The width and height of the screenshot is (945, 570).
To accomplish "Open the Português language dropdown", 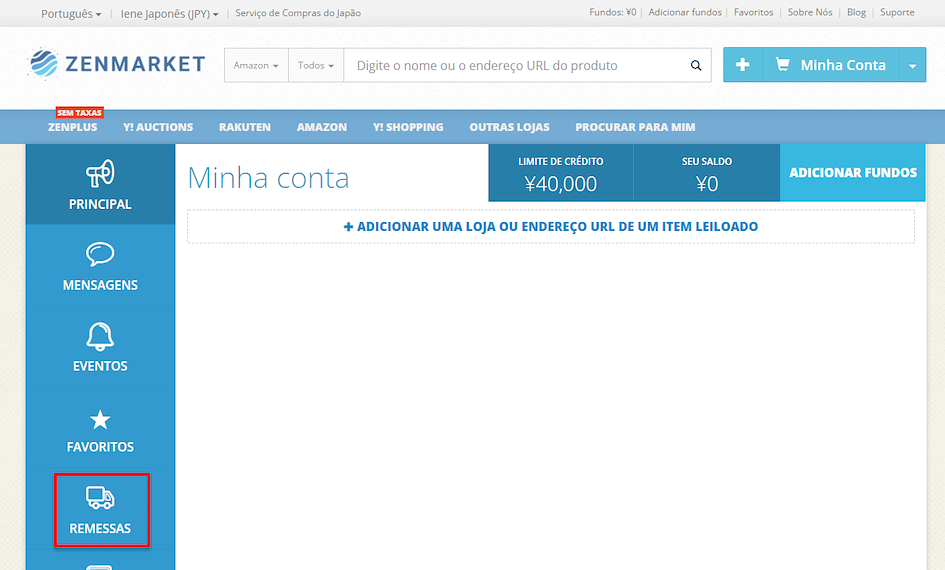I will (71, 13).
